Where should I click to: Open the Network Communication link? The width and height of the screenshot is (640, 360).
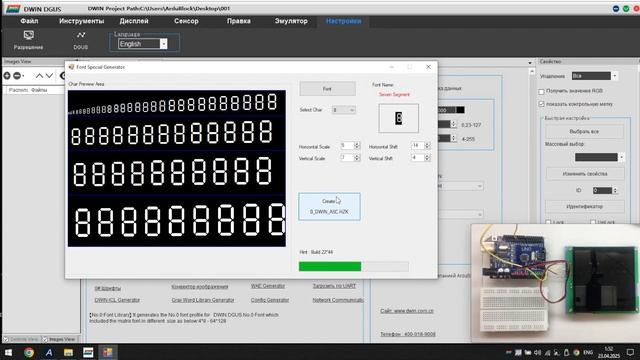pos(338,300)
